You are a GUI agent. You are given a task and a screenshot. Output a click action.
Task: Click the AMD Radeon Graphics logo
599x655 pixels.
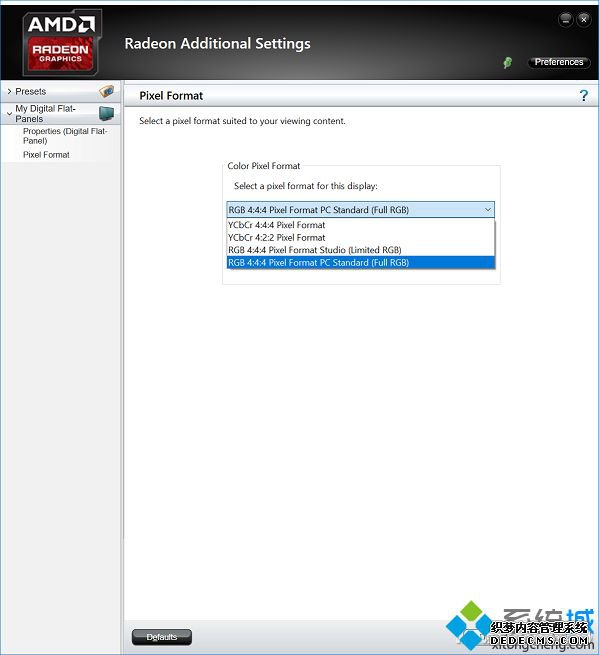pos(62,43)
